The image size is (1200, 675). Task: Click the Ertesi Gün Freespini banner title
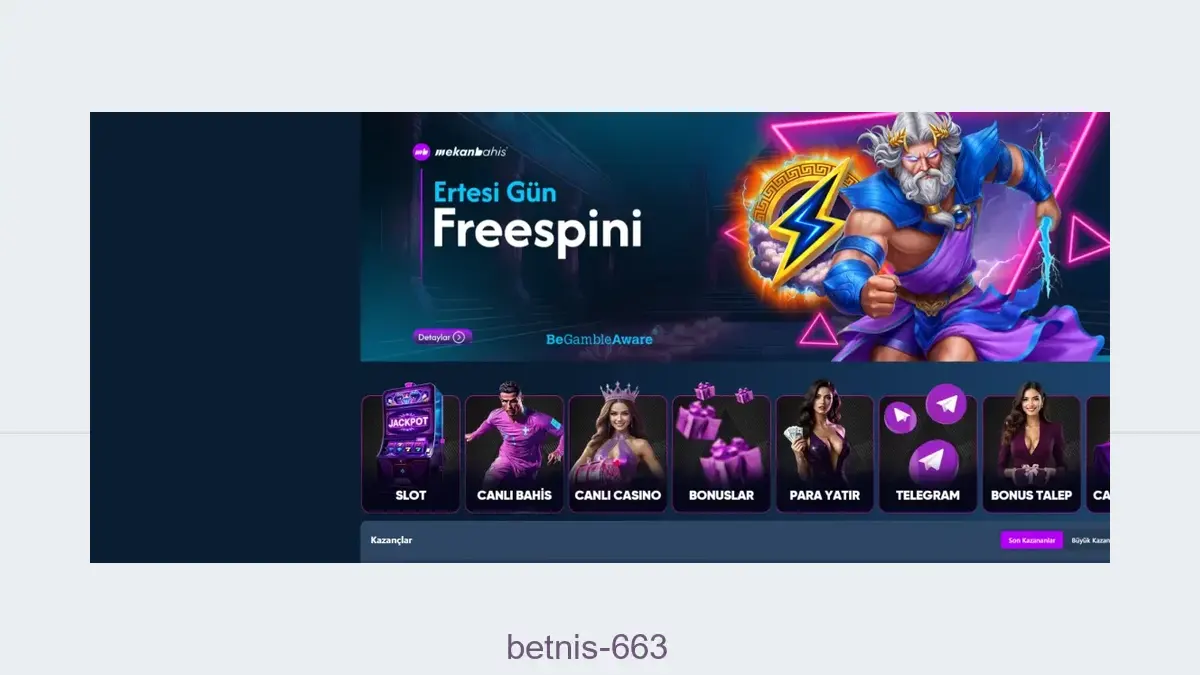pyautogui.click(x=537, y=215)
